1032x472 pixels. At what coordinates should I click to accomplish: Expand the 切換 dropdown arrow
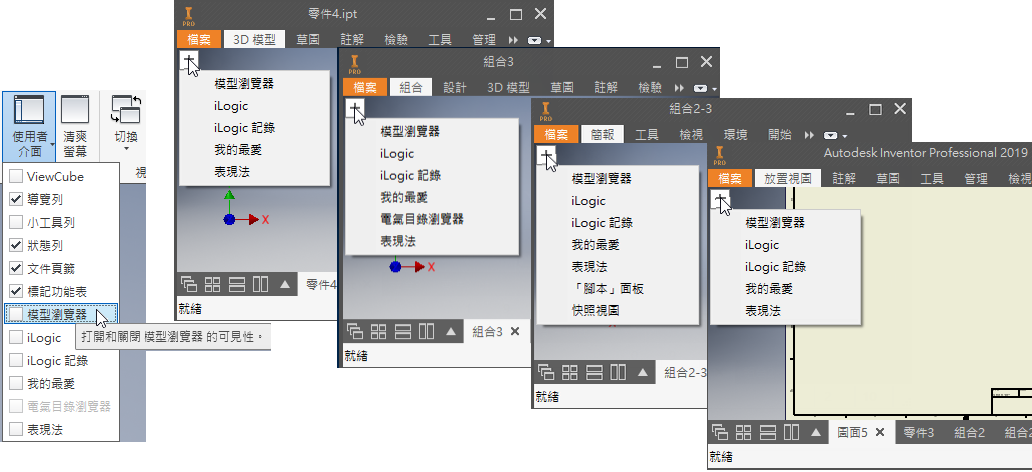coord(126,151)
